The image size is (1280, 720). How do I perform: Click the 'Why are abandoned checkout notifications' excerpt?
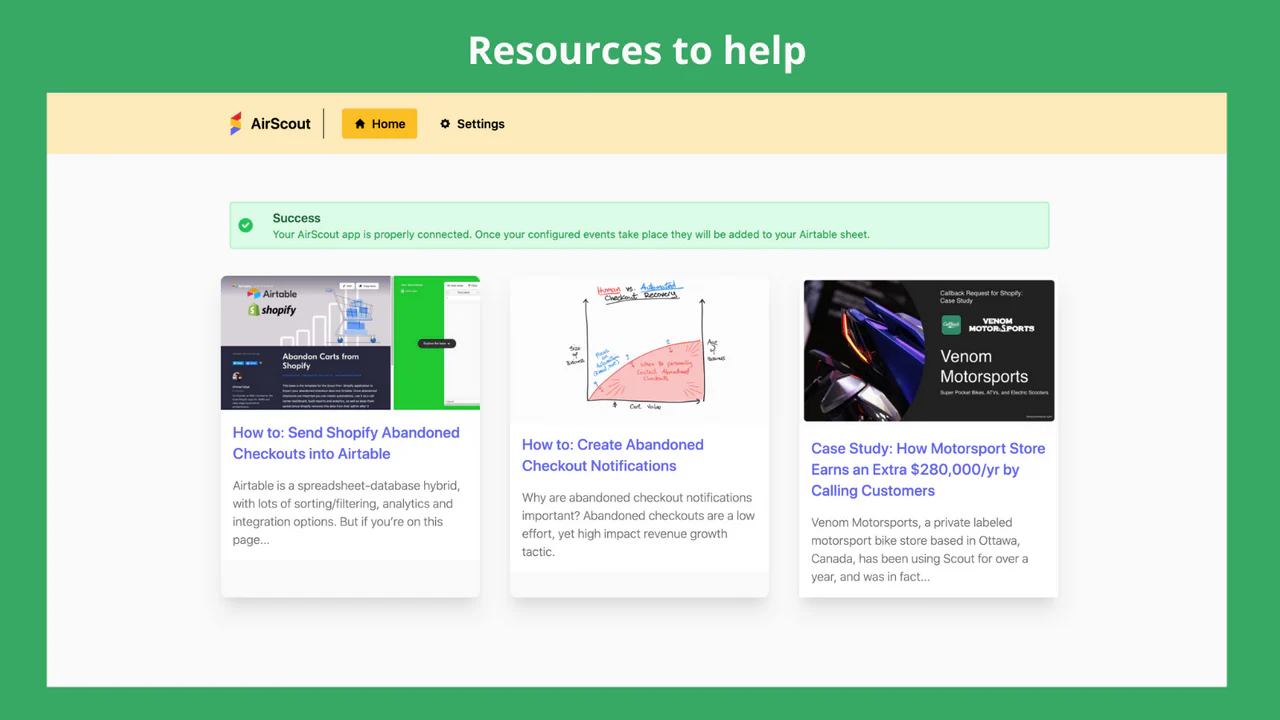(x=638, y=524)
